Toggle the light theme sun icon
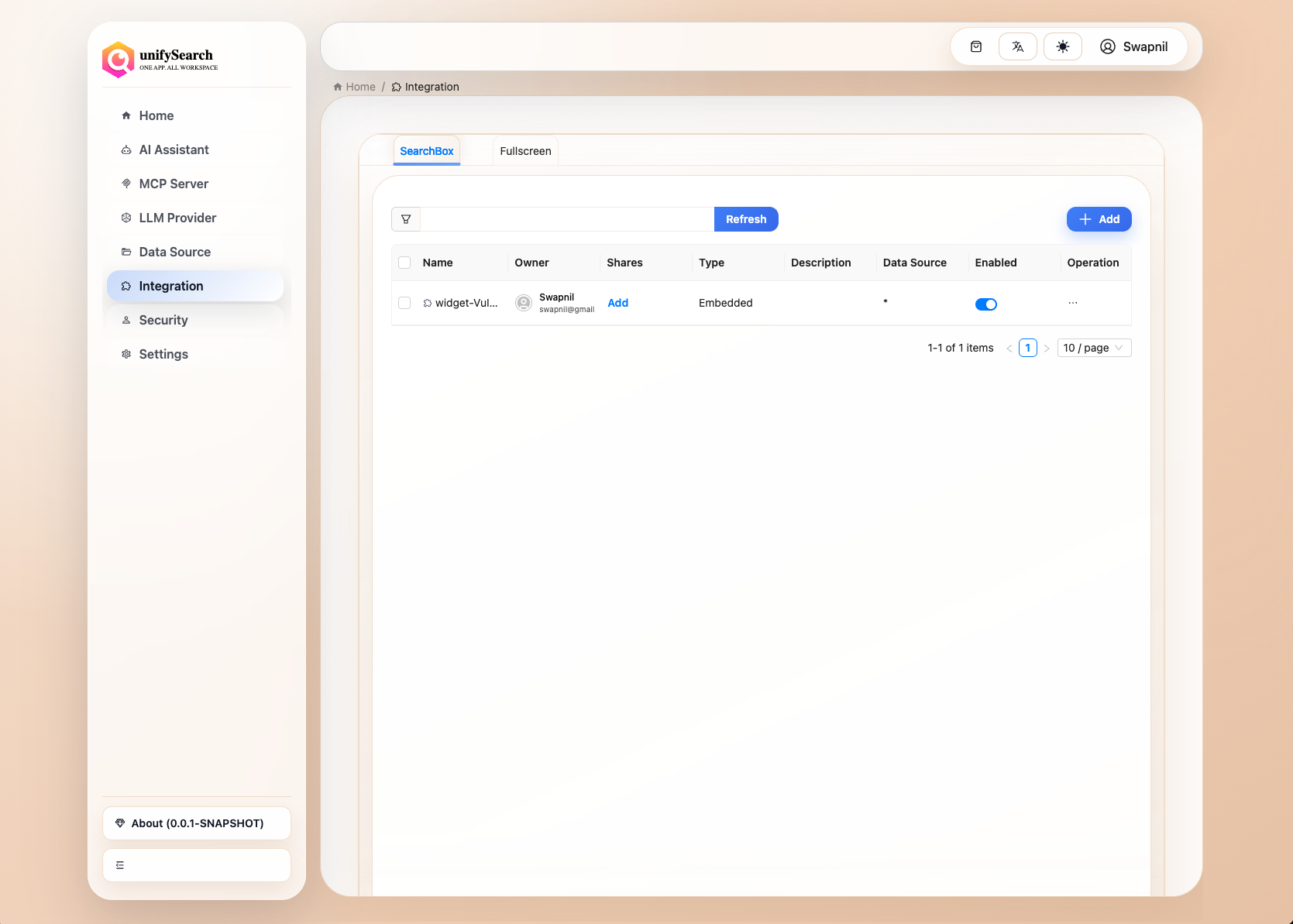Viewport: 1293px width, 924px height. (1062, 46)
